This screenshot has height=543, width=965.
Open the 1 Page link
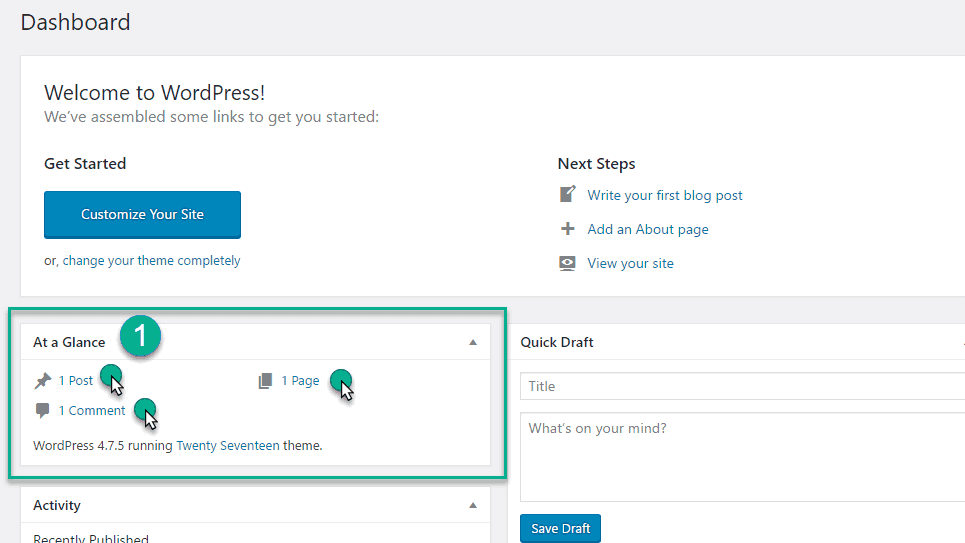click(300, 380)
